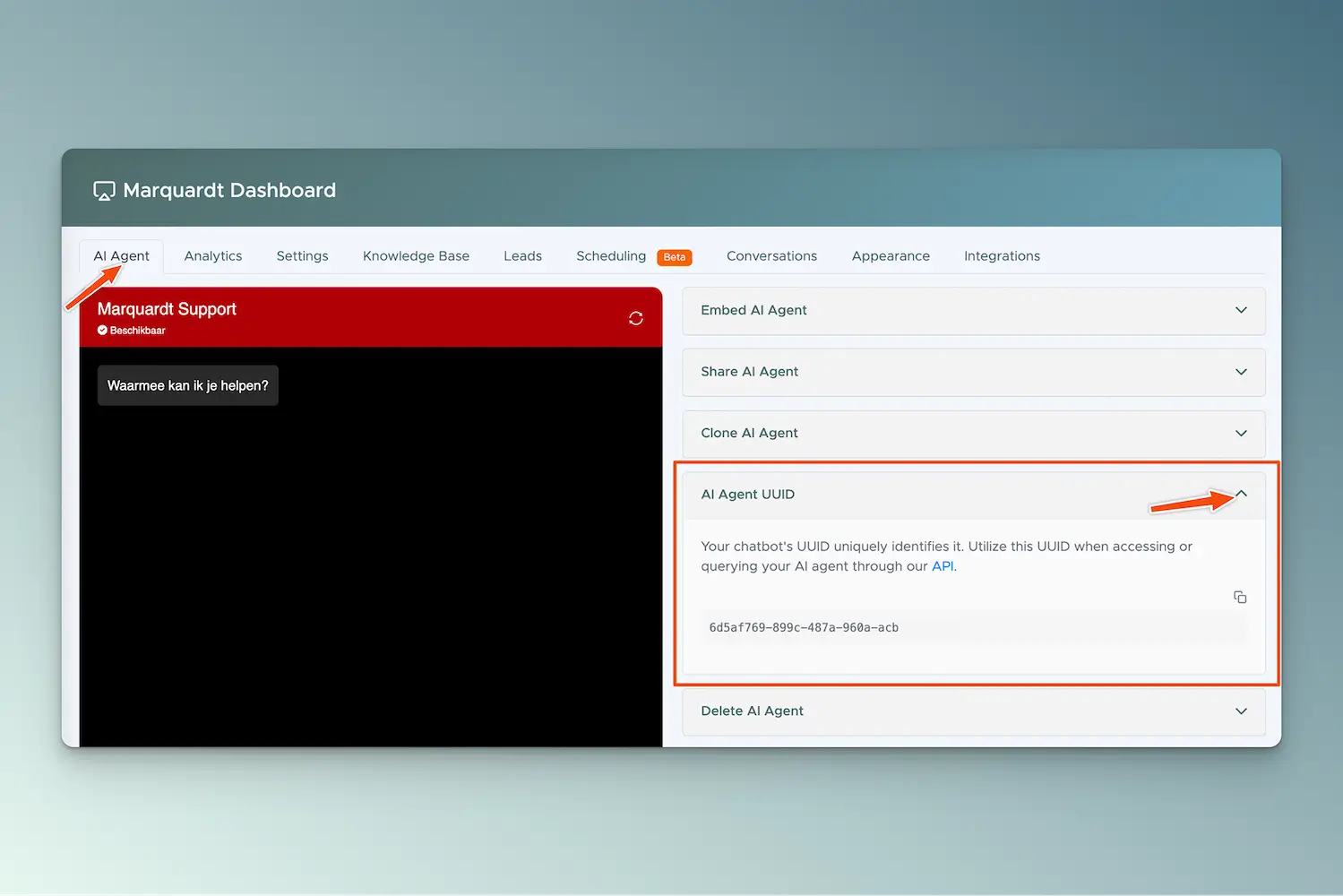Select the Leads tab
Screen dimensions: 1343x896
pos(523,256)
